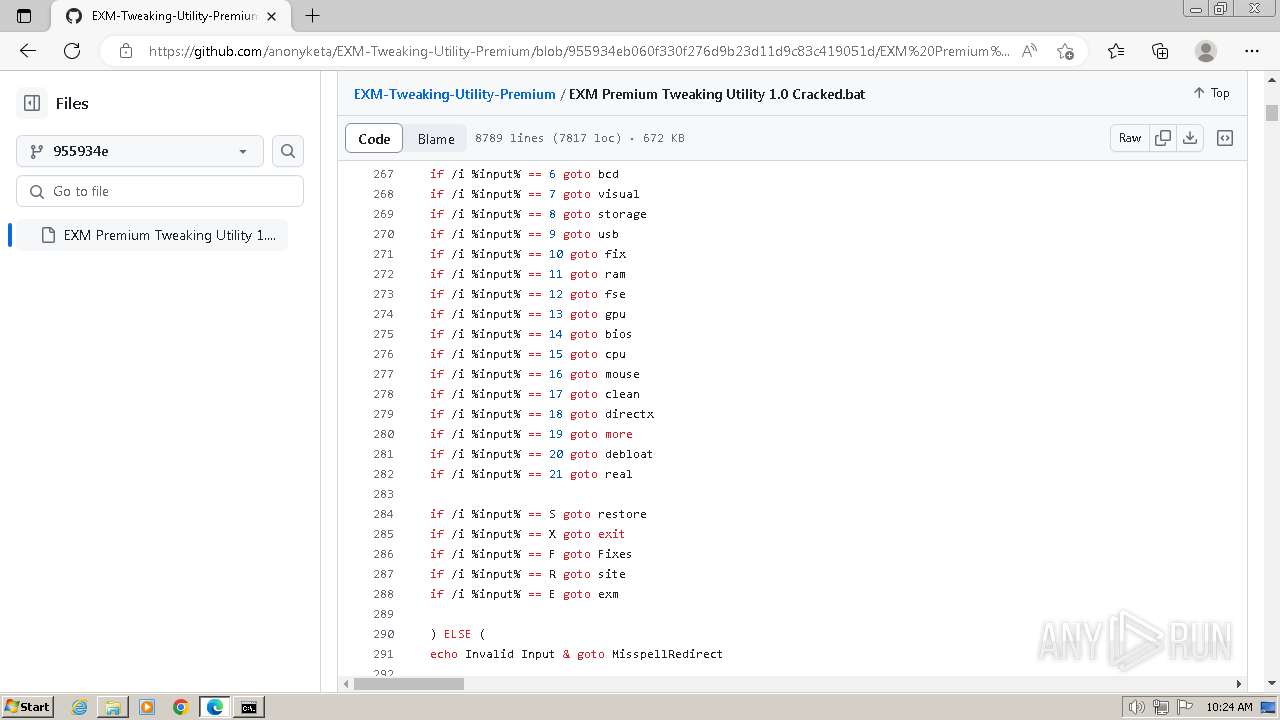Click the ') ELSE (' code line
1280x720 pixels.
pos(457,634)
